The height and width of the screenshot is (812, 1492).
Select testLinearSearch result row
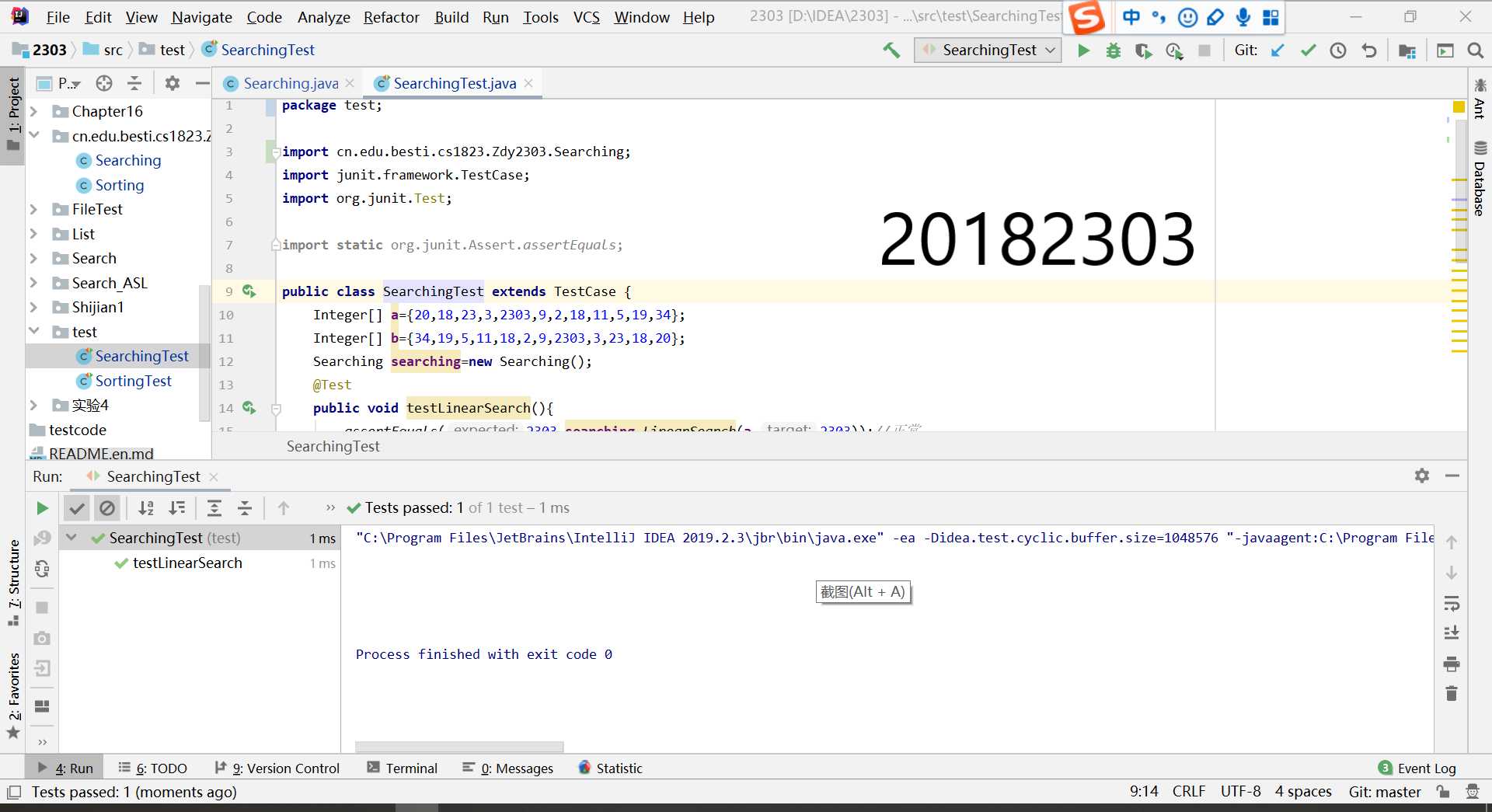pyautogui.click(x=199, y=563)
